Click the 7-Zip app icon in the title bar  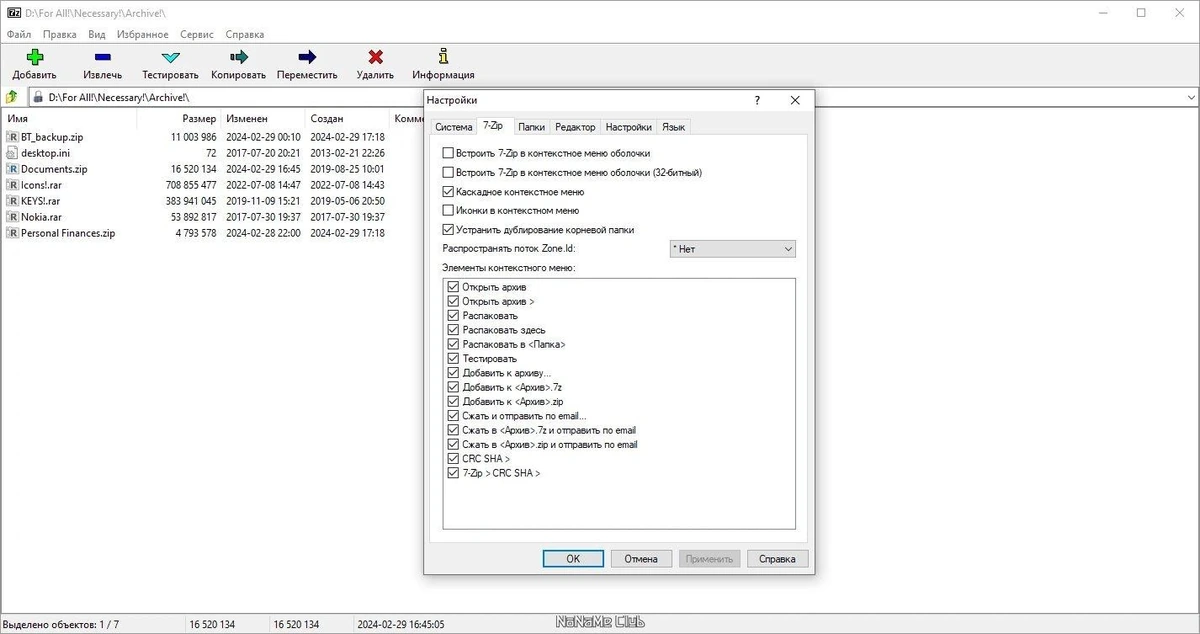click(x=13, y=12)
